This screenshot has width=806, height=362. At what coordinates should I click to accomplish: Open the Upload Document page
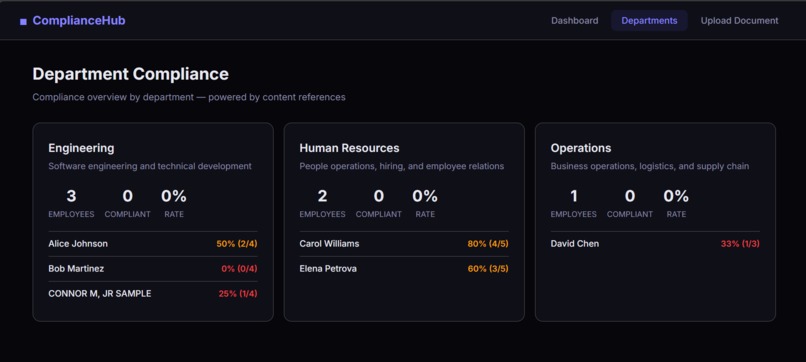coord(739,21)
